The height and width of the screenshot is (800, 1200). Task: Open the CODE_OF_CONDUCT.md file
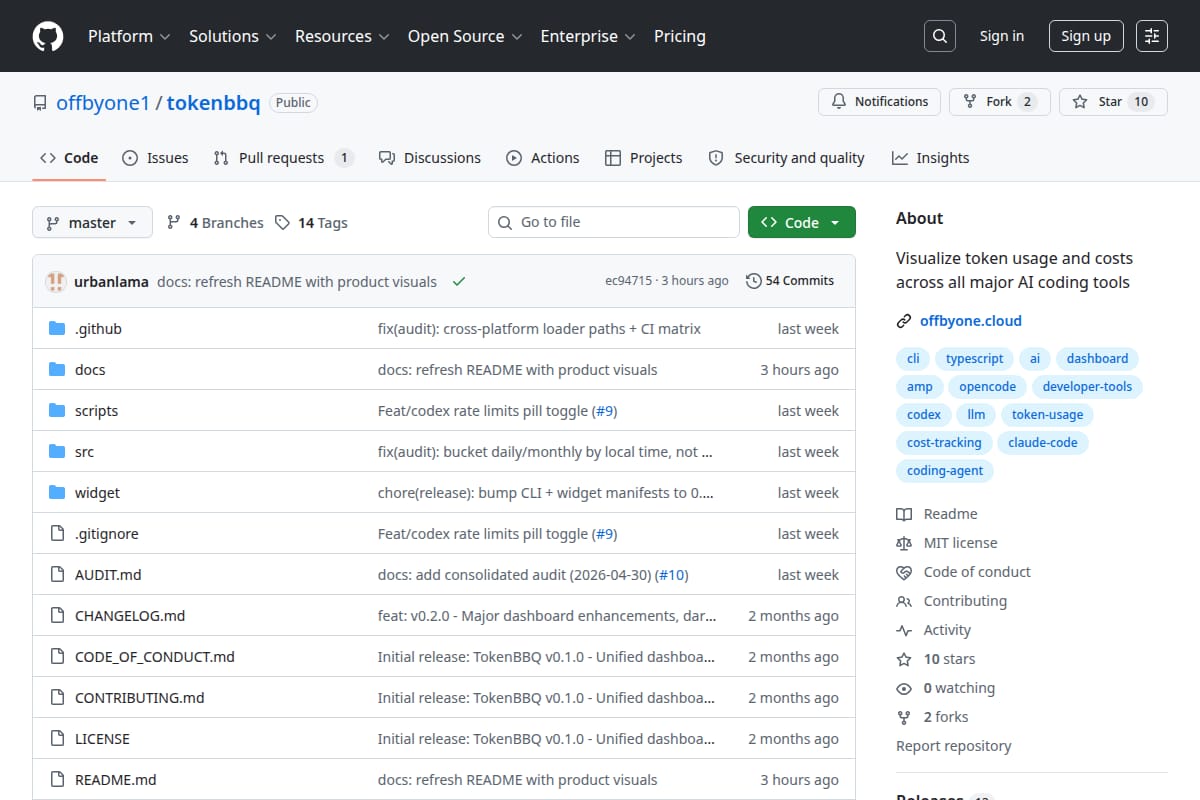[x=155, y=657]
